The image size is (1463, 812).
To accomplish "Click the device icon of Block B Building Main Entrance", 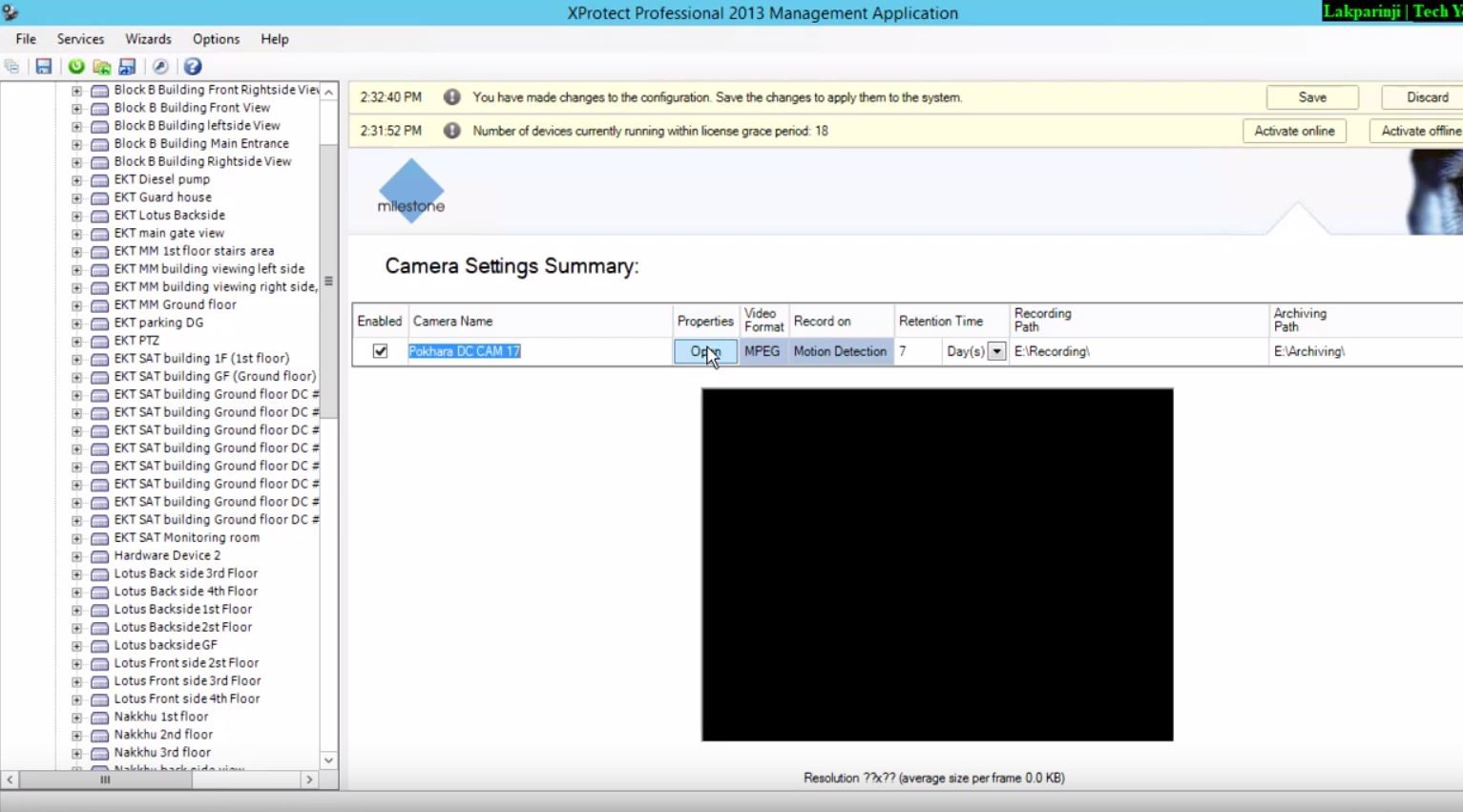I will tap(99, 144).
